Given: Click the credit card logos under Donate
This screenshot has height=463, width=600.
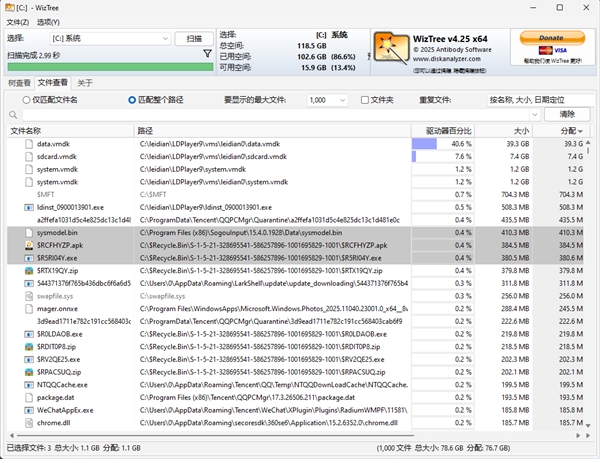Looking at the screenshot, I should pyautogui.click(x=553, y=50).
